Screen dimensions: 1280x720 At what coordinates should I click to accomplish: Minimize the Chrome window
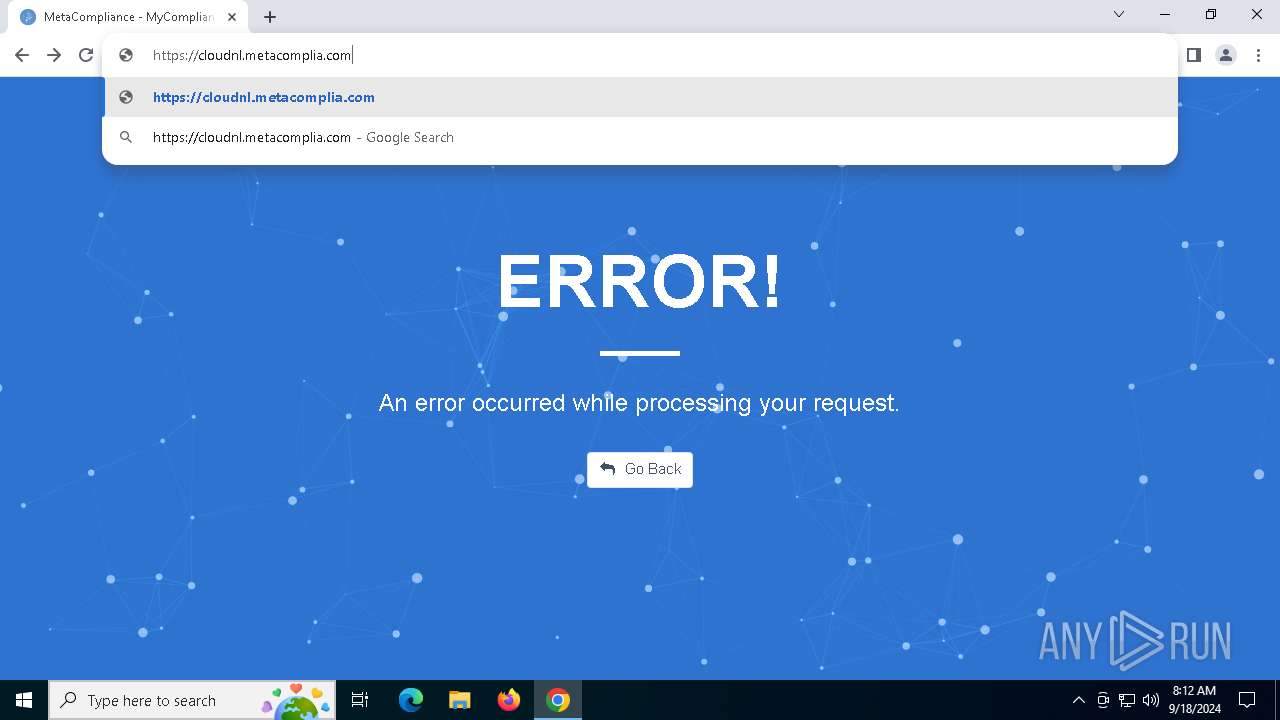1165,14
